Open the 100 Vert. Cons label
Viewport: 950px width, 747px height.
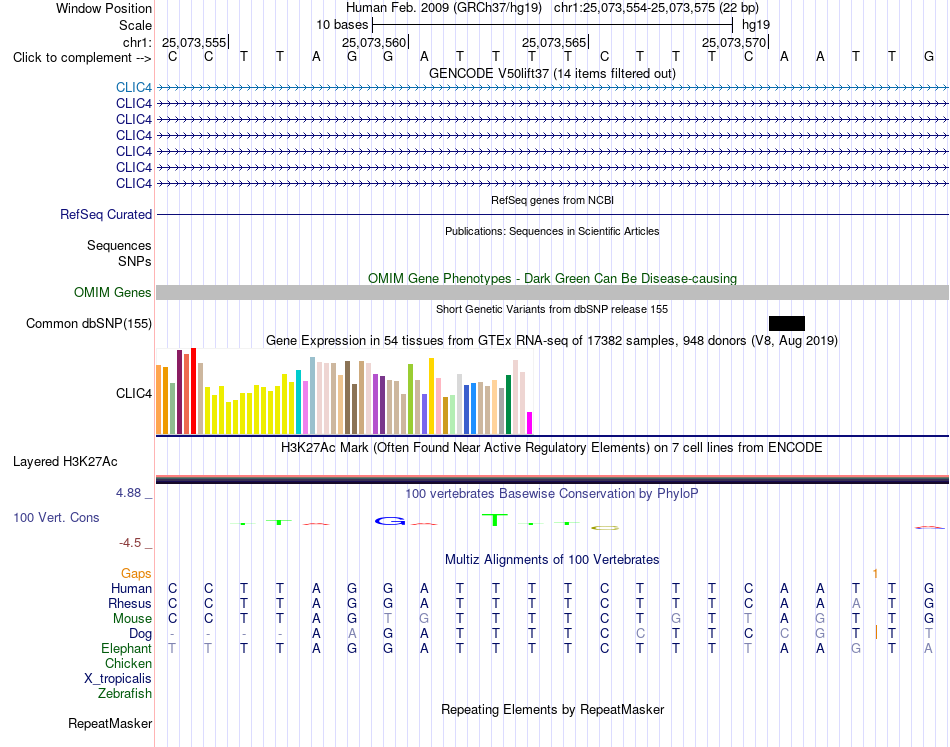click(56, 517)
